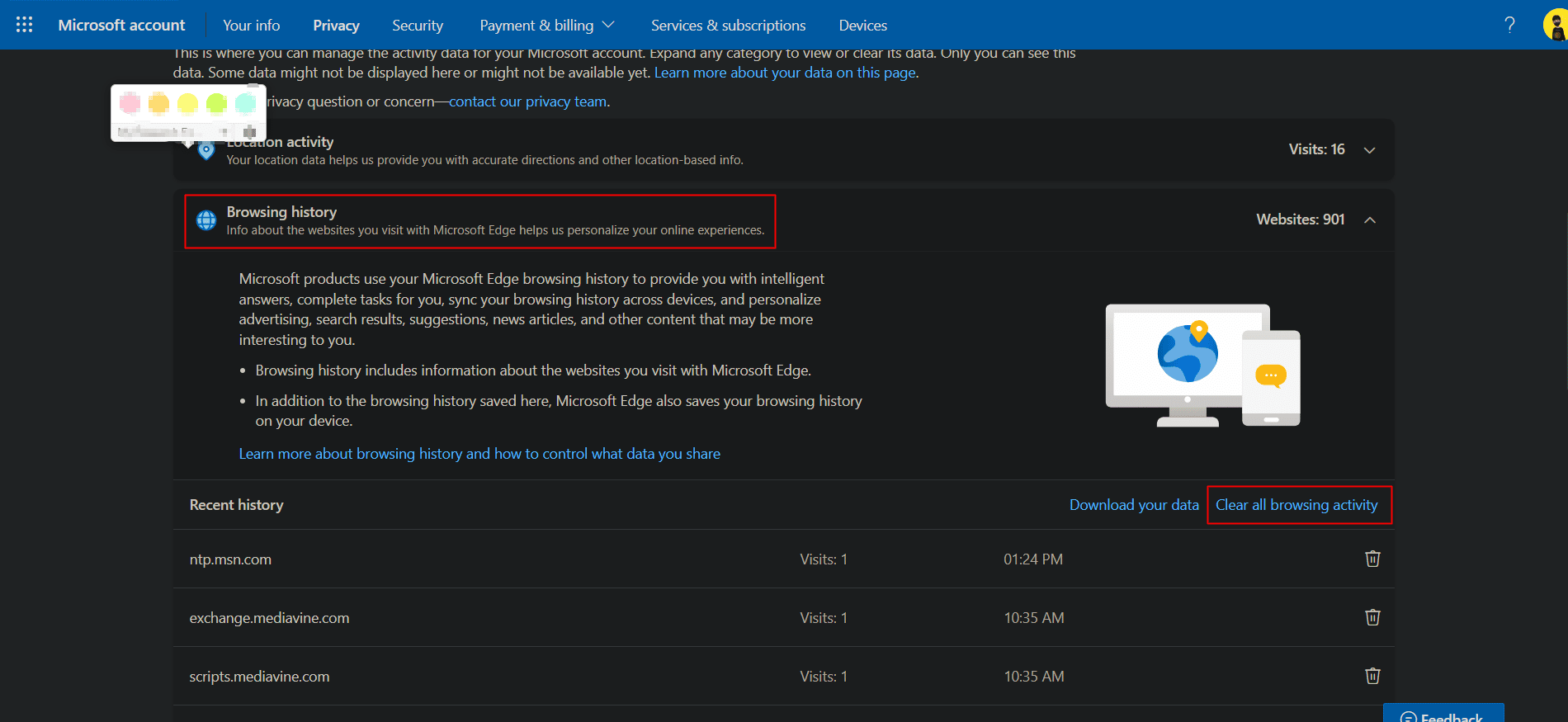Open the Privacy tab

[336, 25]
